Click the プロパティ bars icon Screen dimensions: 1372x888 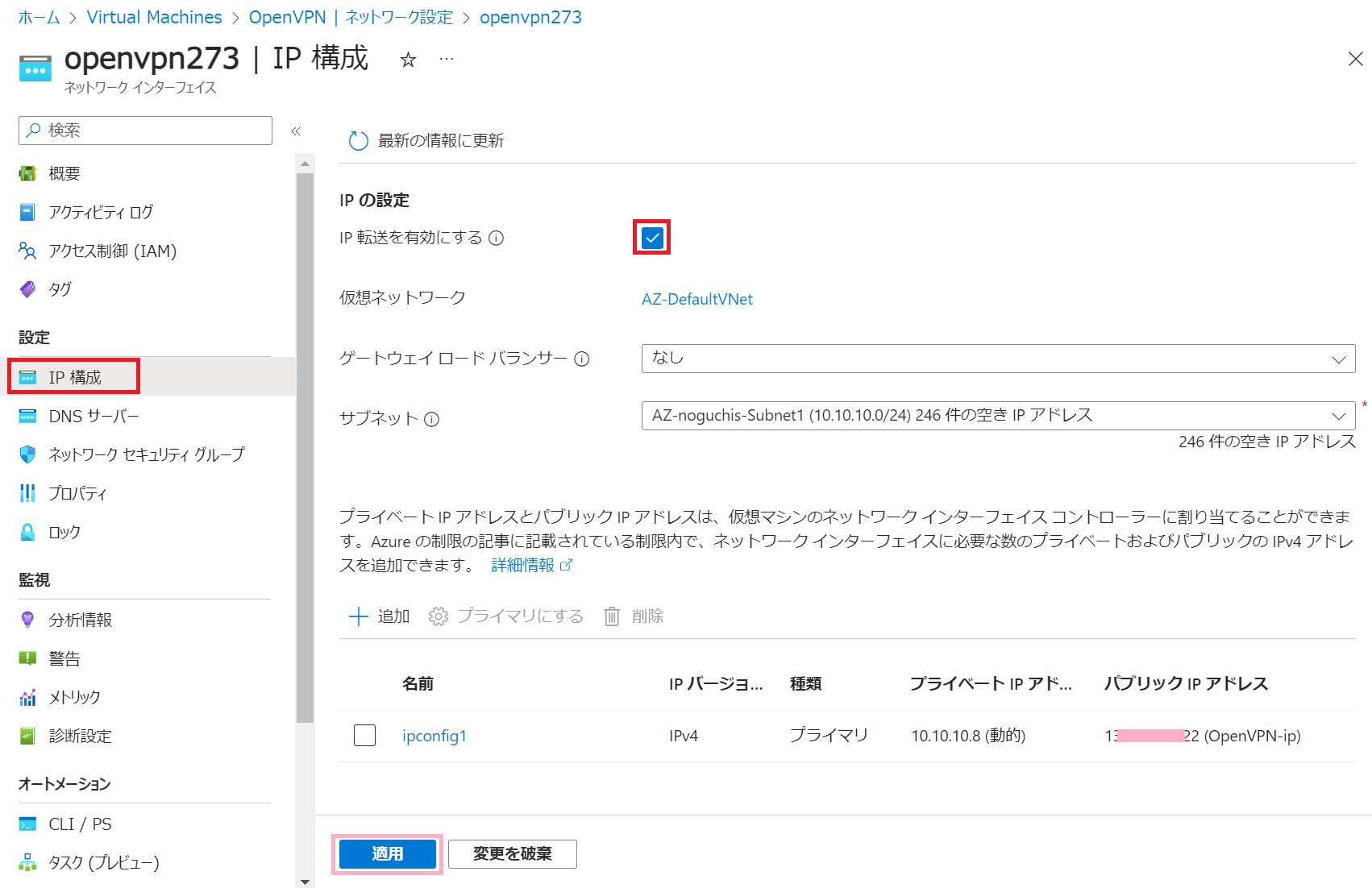pyautogui.click(x=27, y=493)
